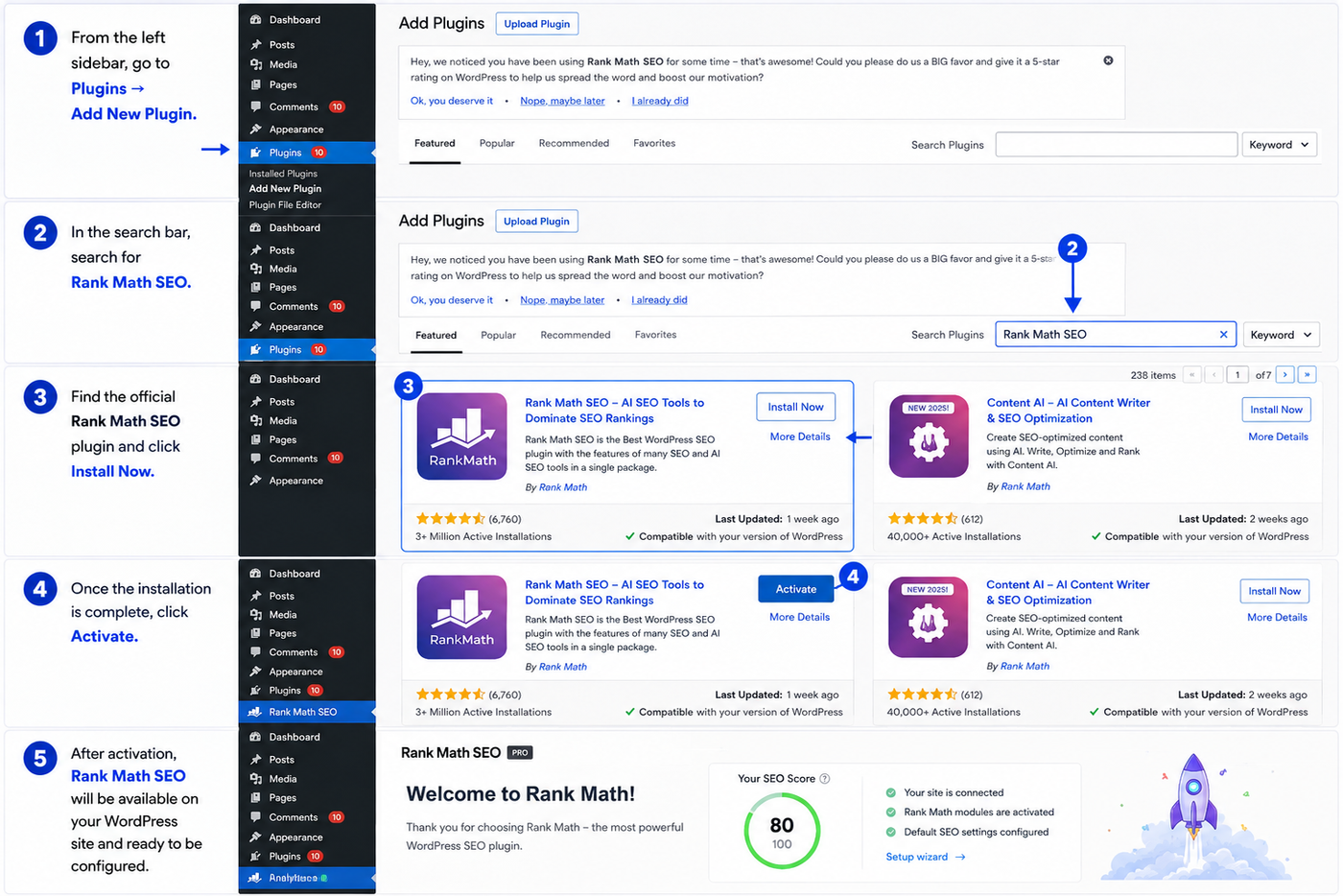Open Plugin File Editor from the submenu
This screenshot has height=896, width=1343.
tap(285, 205)
